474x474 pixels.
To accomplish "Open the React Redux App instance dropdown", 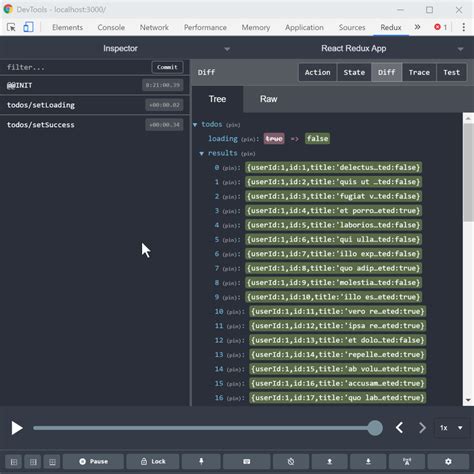I will [x=355, y=49].
